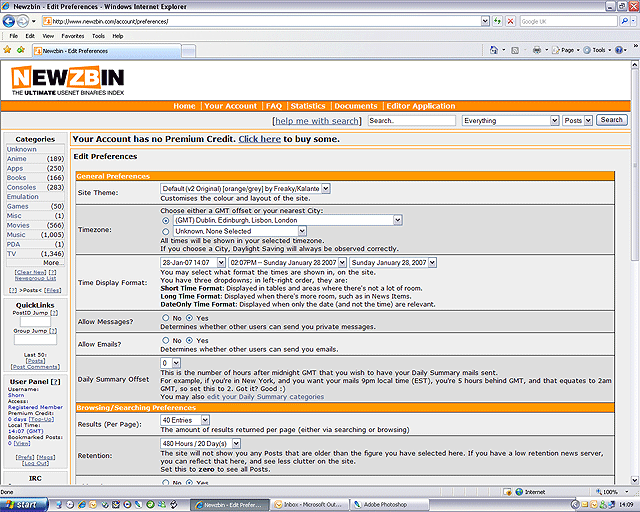
Task: Click the Search button
Action: [x=611, y=120]
